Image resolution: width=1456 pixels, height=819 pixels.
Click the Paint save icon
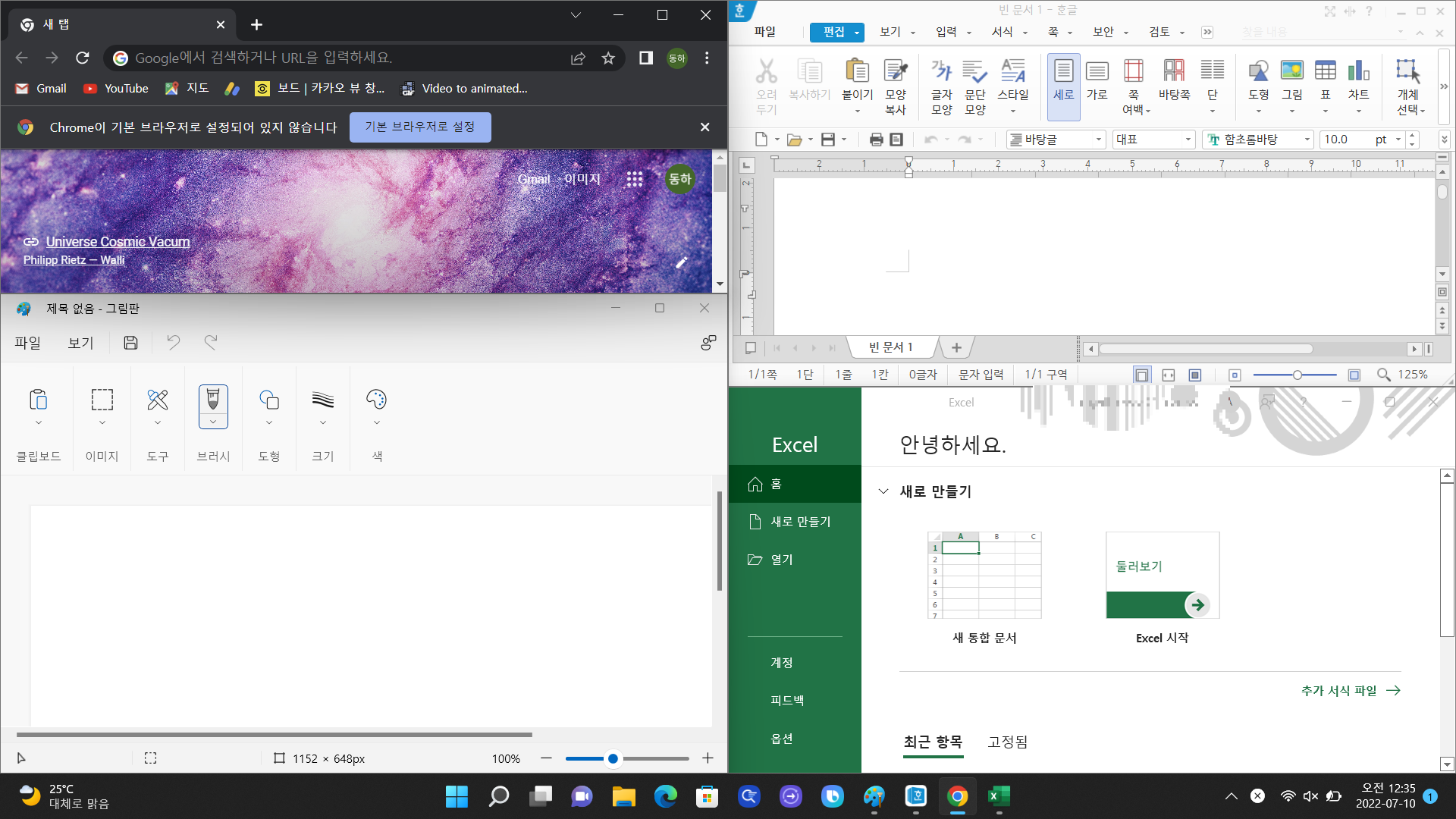point(130,343)
